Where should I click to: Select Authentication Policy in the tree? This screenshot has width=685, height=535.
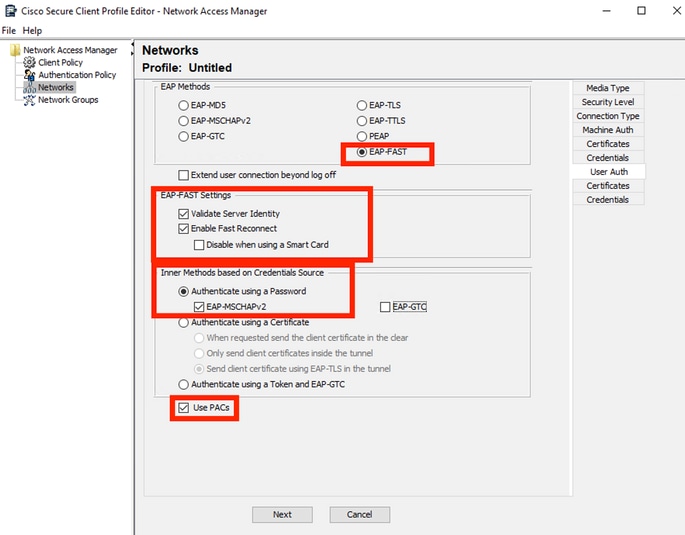point(77,75)
